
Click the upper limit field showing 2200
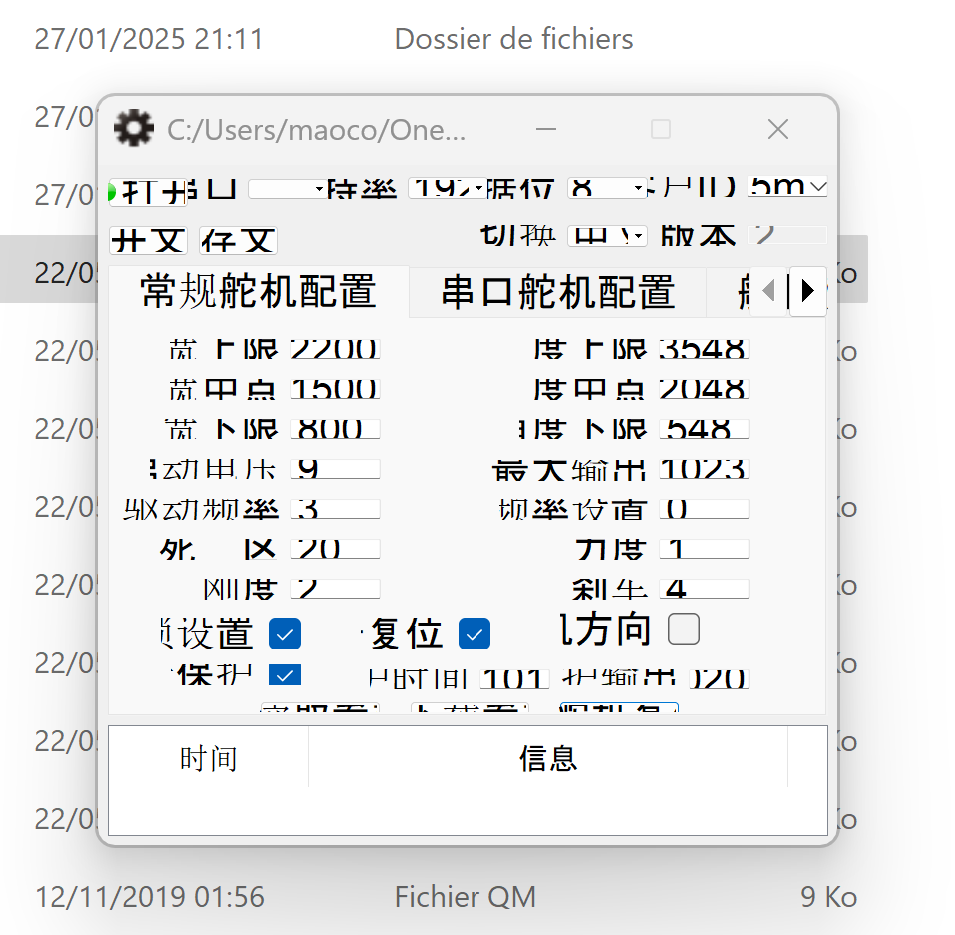coord(335,349)
